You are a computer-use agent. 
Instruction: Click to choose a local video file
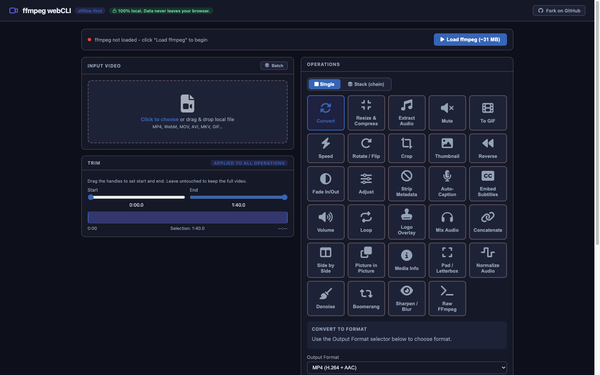click(x=160, y=119)
